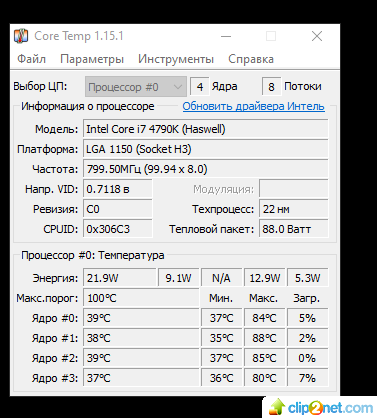Viewport: 377px width, 418px height.
Task: Click the Ядро #3 load 7% field
Action: pos(307,378)
